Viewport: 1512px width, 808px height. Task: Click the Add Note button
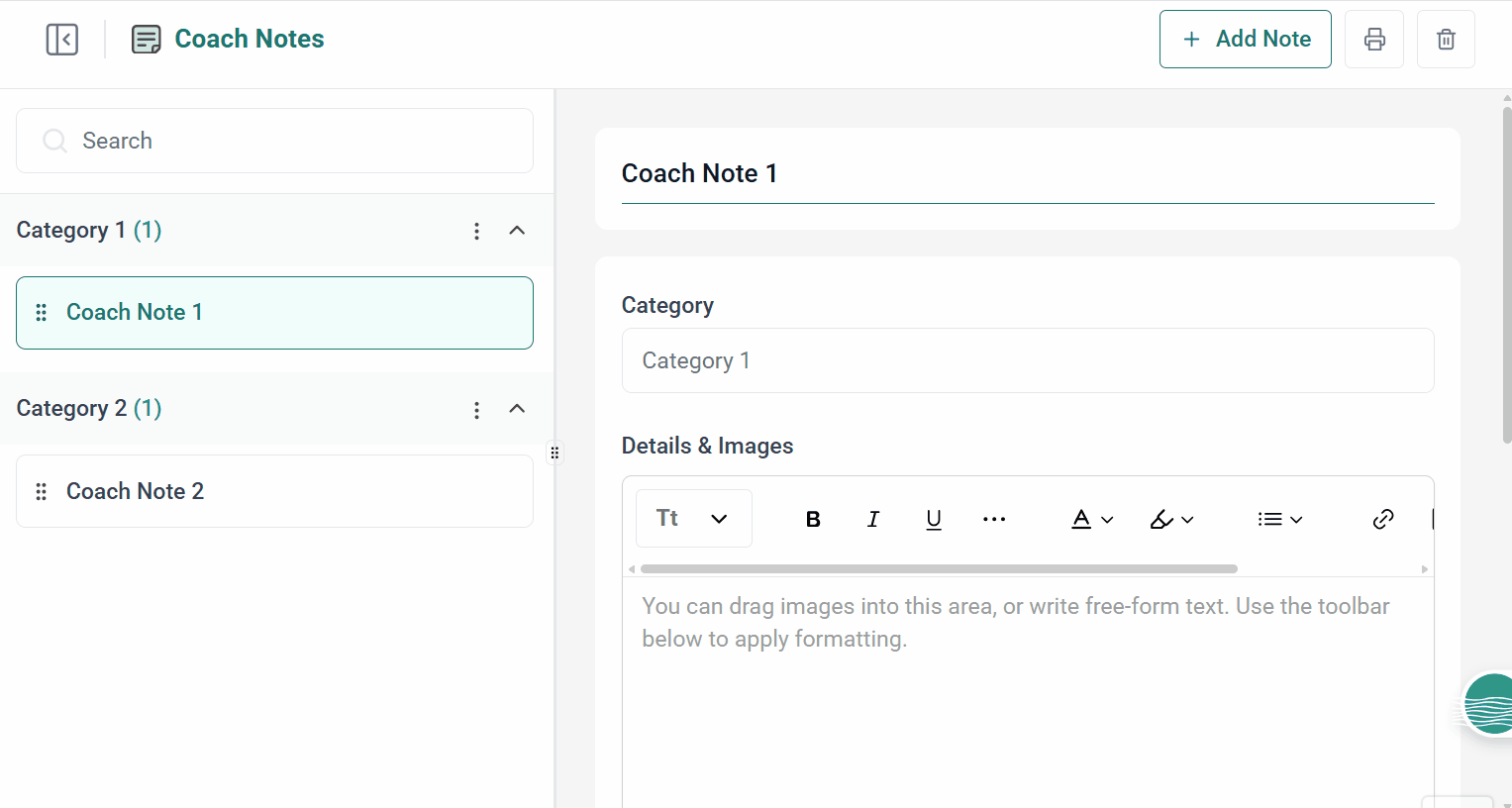pos(1245,39)
